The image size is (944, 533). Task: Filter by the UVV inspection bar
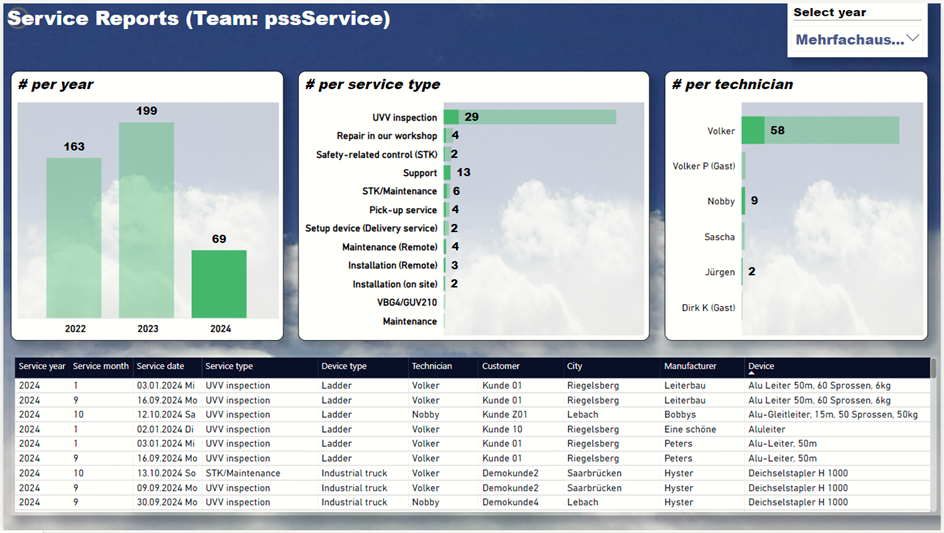(529, 117)
